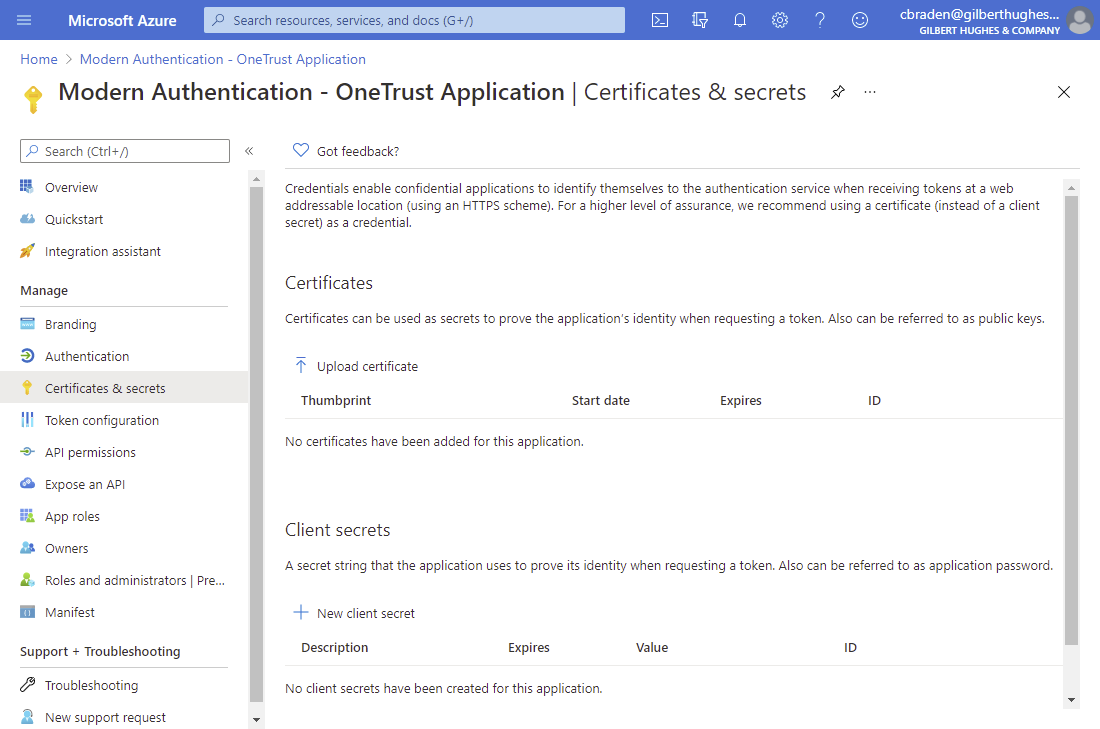Viewport: 1100px width, 729px height.
Task: Click the client secrets ID header
Action: [850, 648]
